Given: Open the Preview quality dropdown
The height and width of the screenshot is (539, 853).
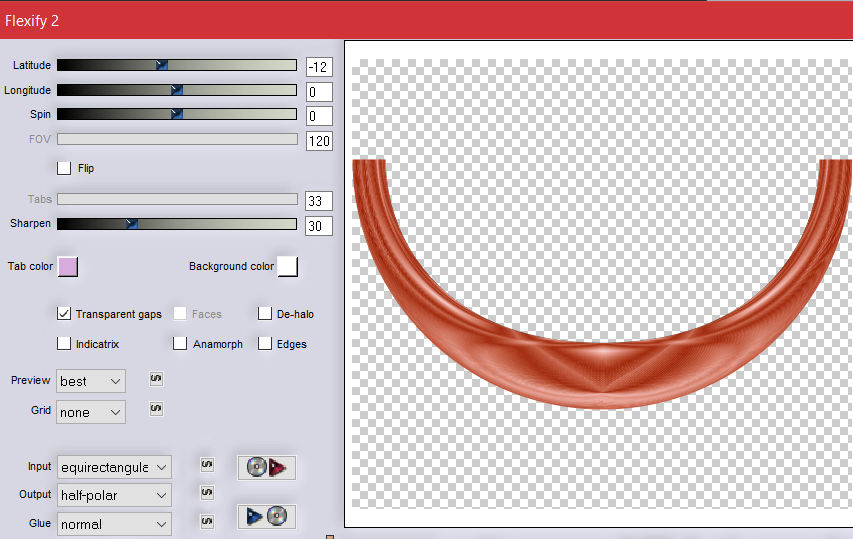Looking at the screenshot, I should point(91,381).
